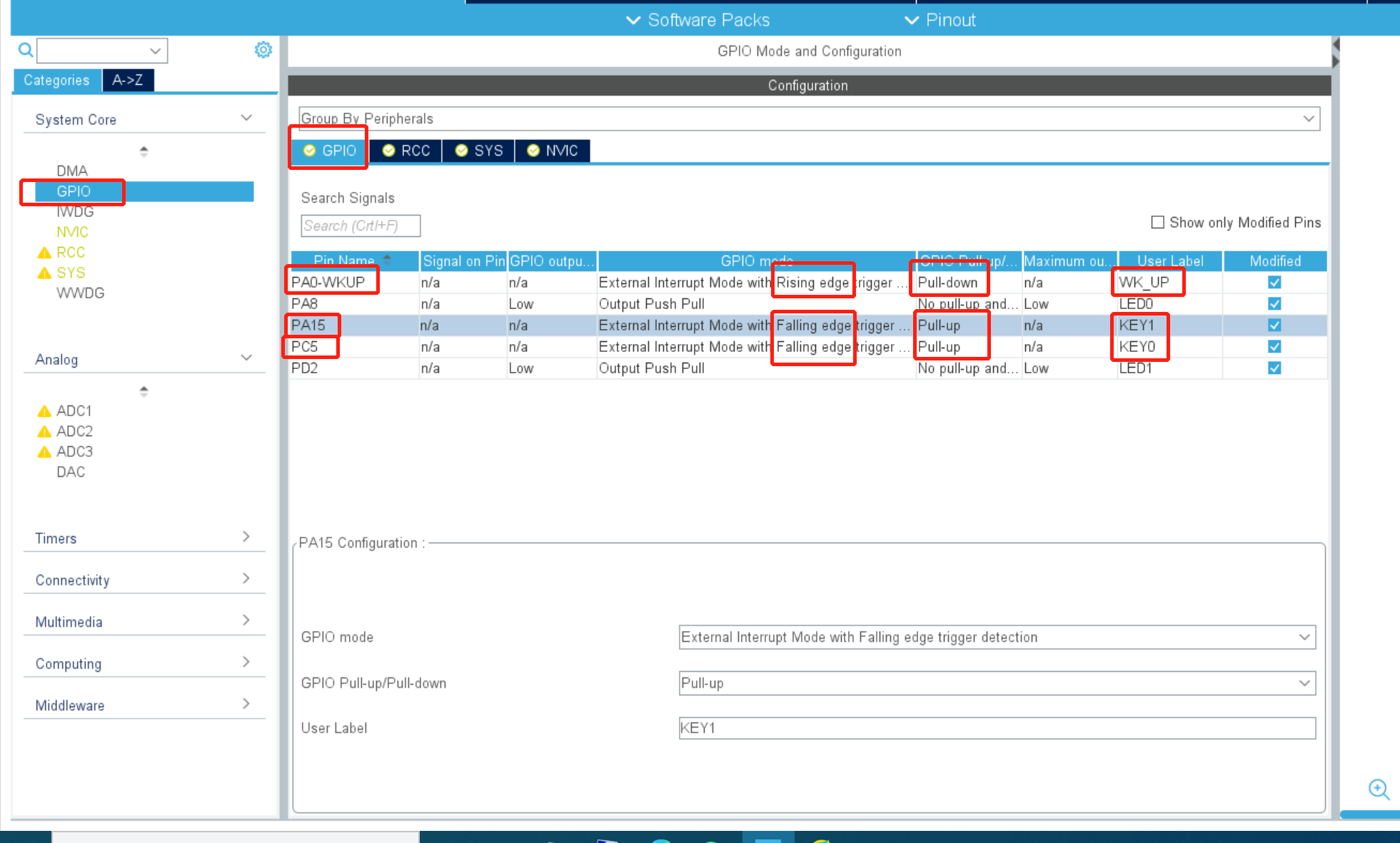
Task: Open the GPIO Pull-up/Pull-down dropdown
Action: coord(997,683)
